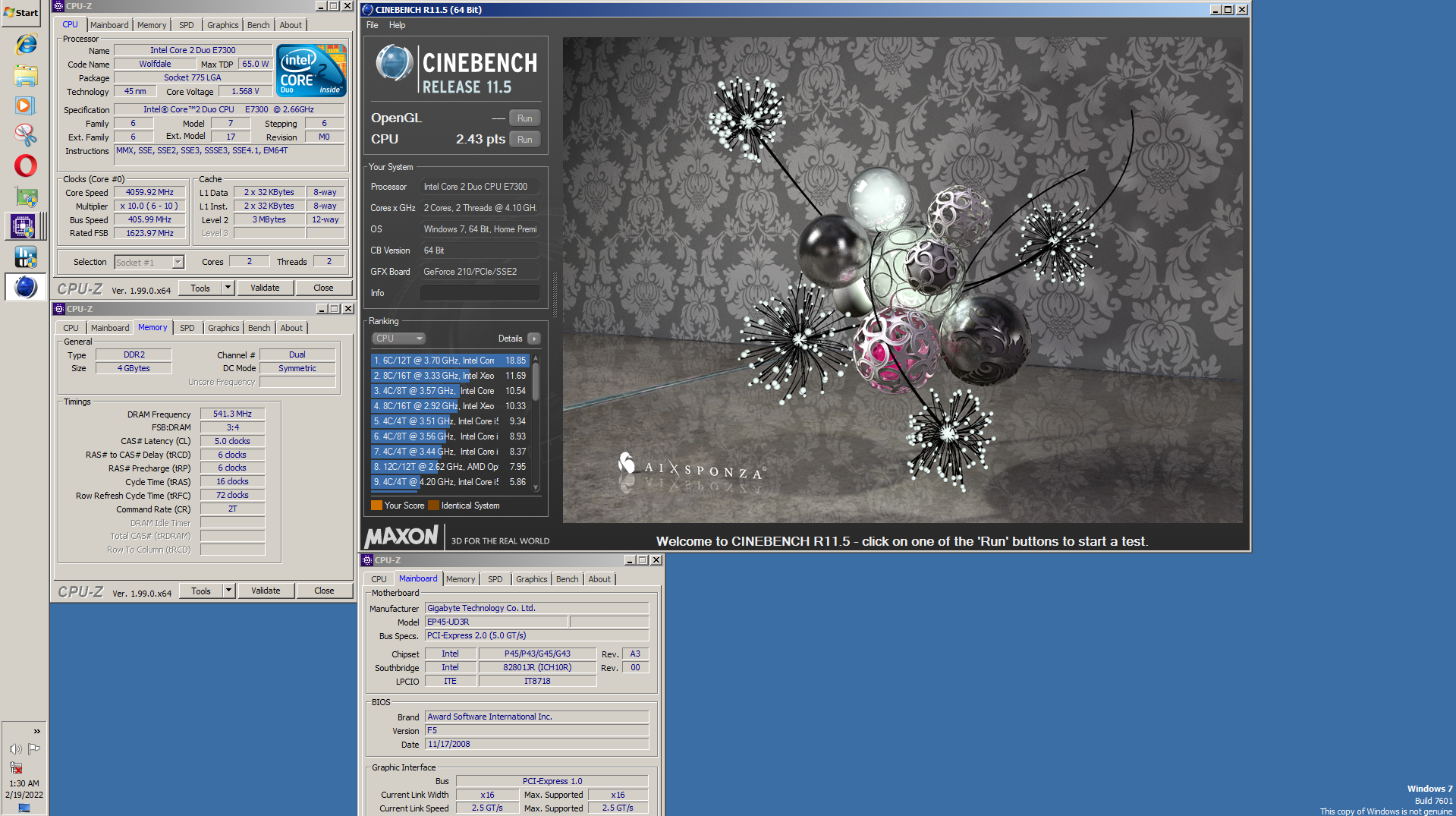Image resolution: width=1456 pixels, height=816 pixels.
Task: Click the Cinebench render preview image
Action: (x=903, y=280)
